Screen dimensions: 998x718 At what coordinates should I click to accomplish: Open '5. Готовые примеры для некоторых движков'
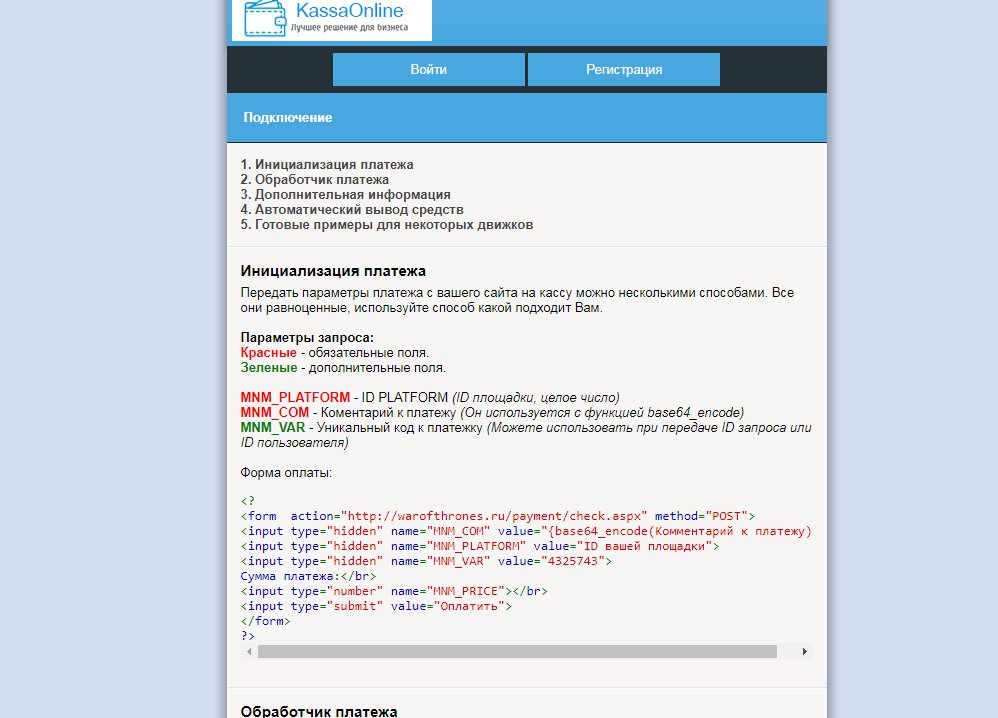387,225
